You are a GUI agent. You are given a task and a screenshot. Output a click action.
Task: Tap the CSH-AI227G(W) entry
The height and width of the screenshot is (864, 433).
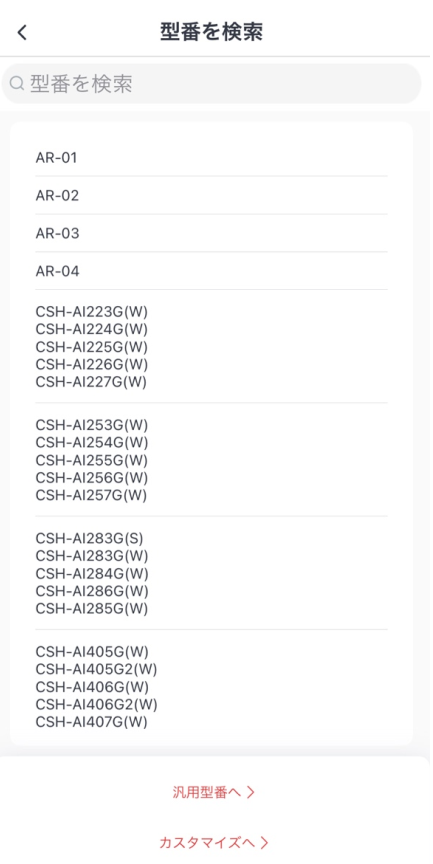91,382
